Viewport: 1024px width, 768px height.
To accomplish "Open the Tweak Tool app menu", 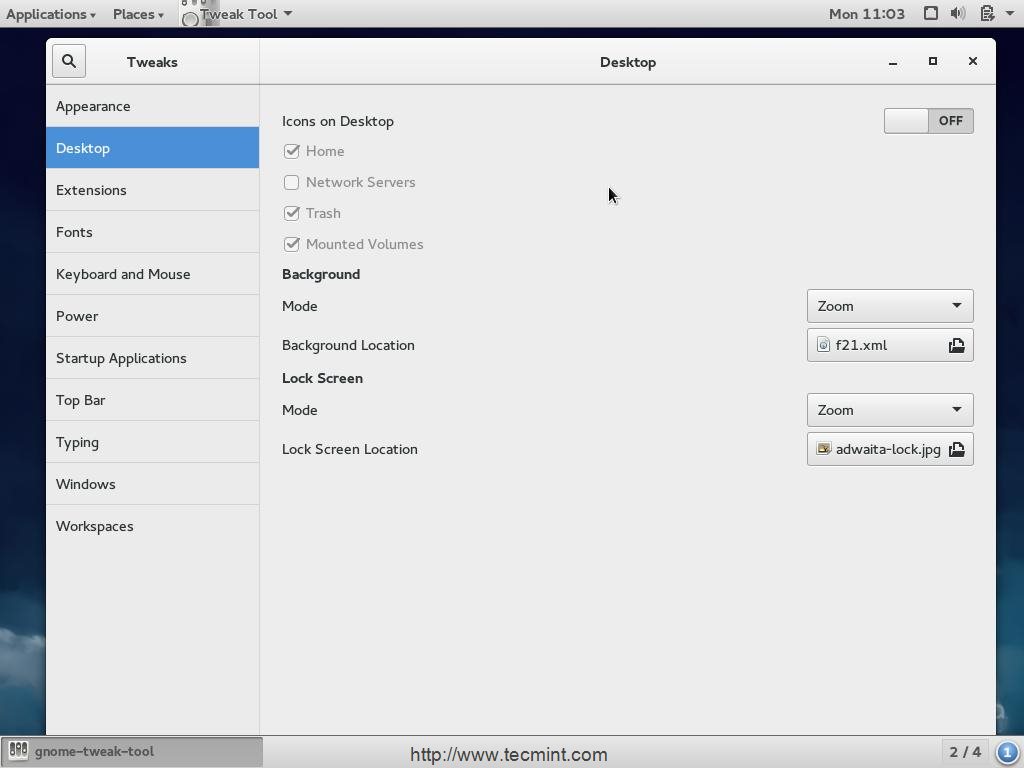I will coord(246,14).
